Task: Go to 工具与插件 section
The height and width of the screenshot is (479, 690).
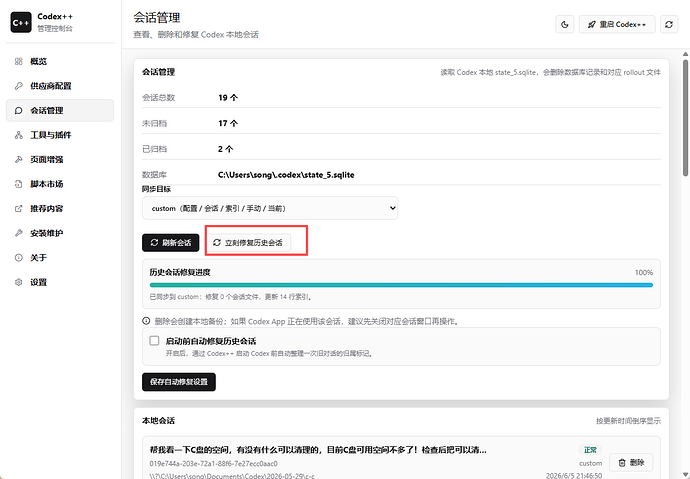Action: 60,135
